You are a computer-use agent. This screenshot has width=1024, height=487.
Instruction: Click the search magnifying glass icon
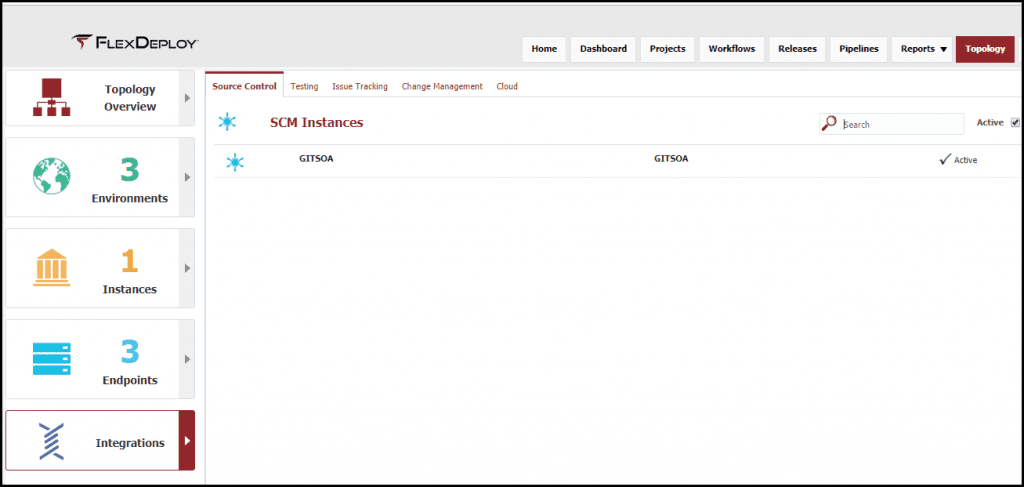coord(828,123)
